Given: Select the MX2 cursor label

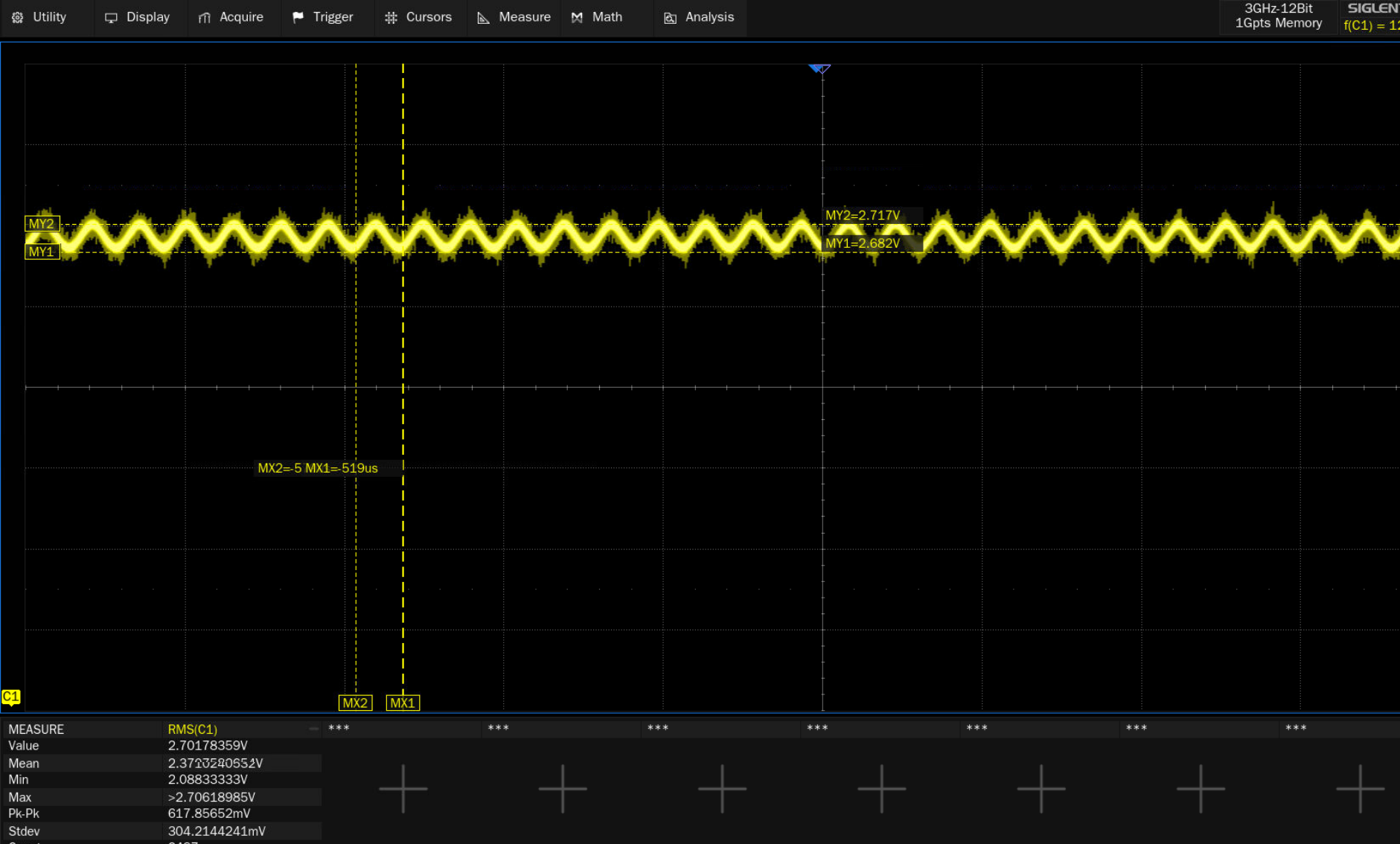Looking at the screenshot, I should pyautogui.click(x=355, y=703).
